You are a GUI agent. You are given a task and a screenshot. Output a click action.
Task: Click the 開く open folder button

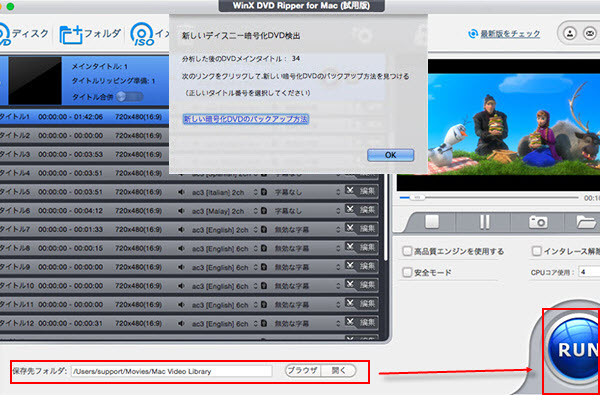click(339, 371)
